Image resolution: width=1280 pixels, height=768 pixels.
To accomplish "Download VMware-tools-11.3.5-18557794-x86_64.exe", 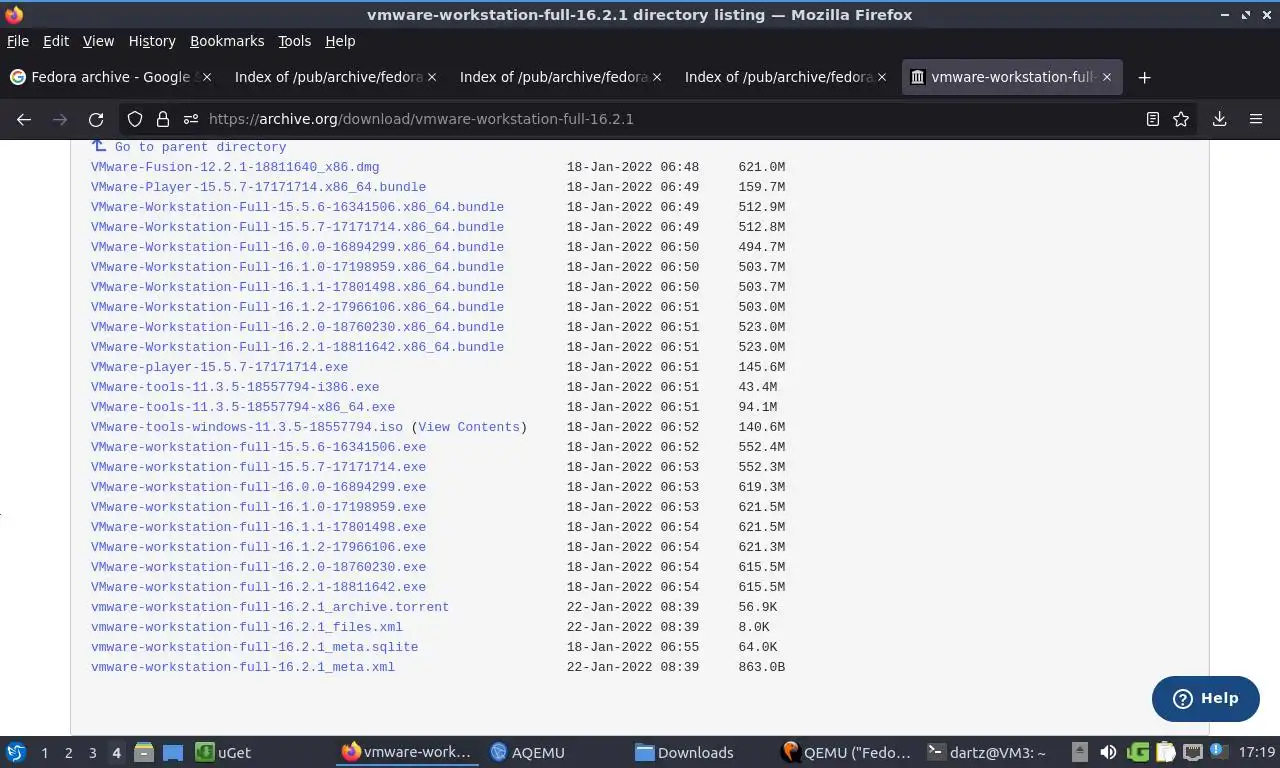I will pos(243,407).
